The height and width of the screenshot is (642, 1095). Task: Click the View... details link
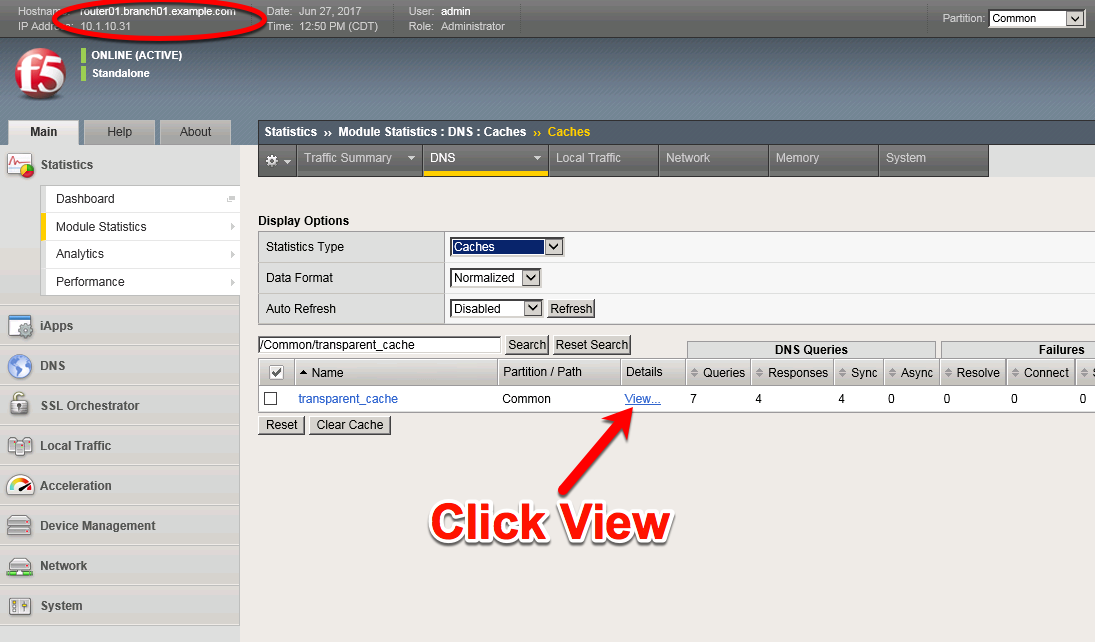tap(642, 399)
